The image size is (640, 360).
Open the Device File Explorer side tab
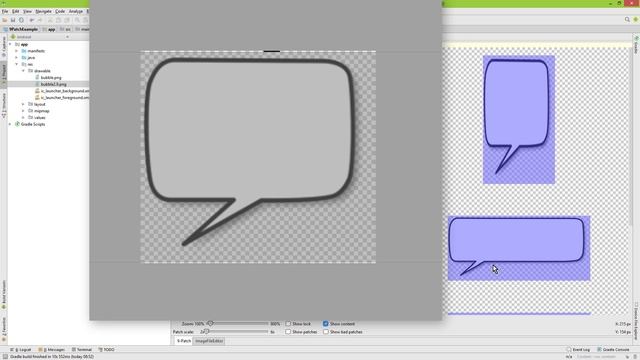pyautogui.click(x=636, y=321)
